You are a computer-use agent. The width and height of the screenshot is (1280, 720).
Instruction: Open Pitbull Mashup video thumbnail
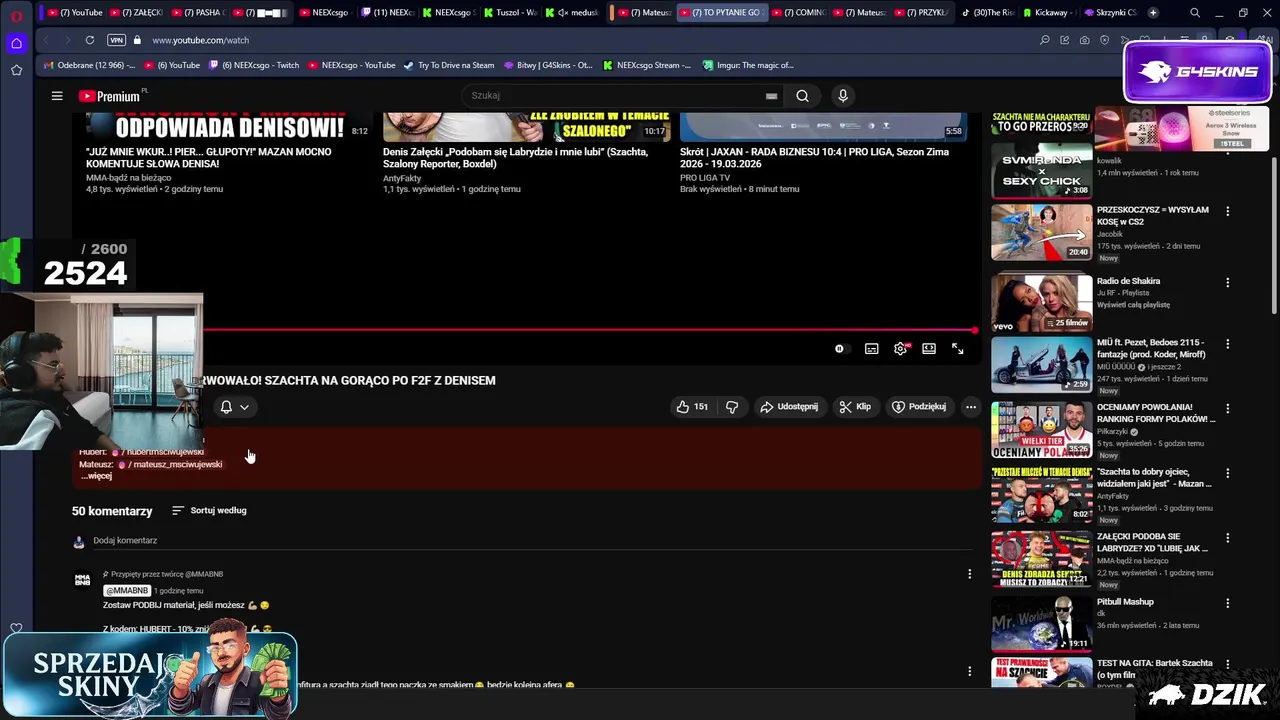click(1041, 624)
